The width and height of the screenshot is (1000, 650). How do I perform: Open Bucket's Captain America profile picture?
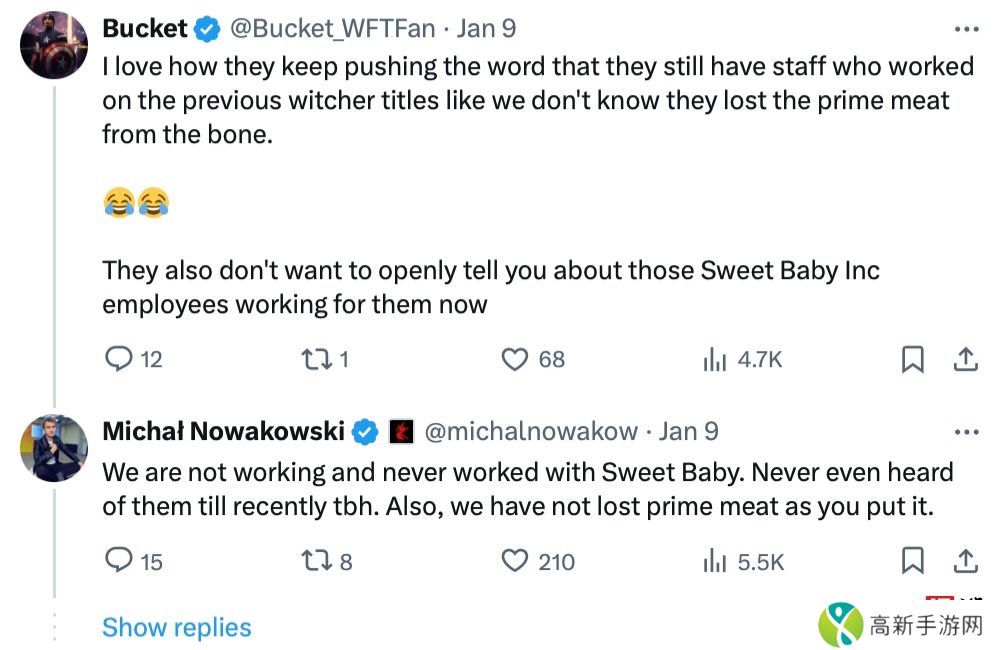click(54, 45)
